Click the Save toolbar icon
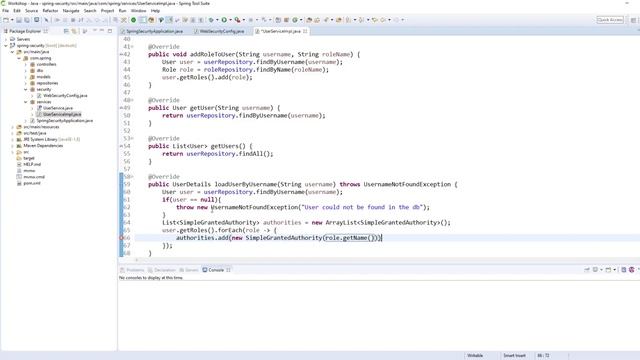The height and width of the screenshot is (360, 640). 19,20
